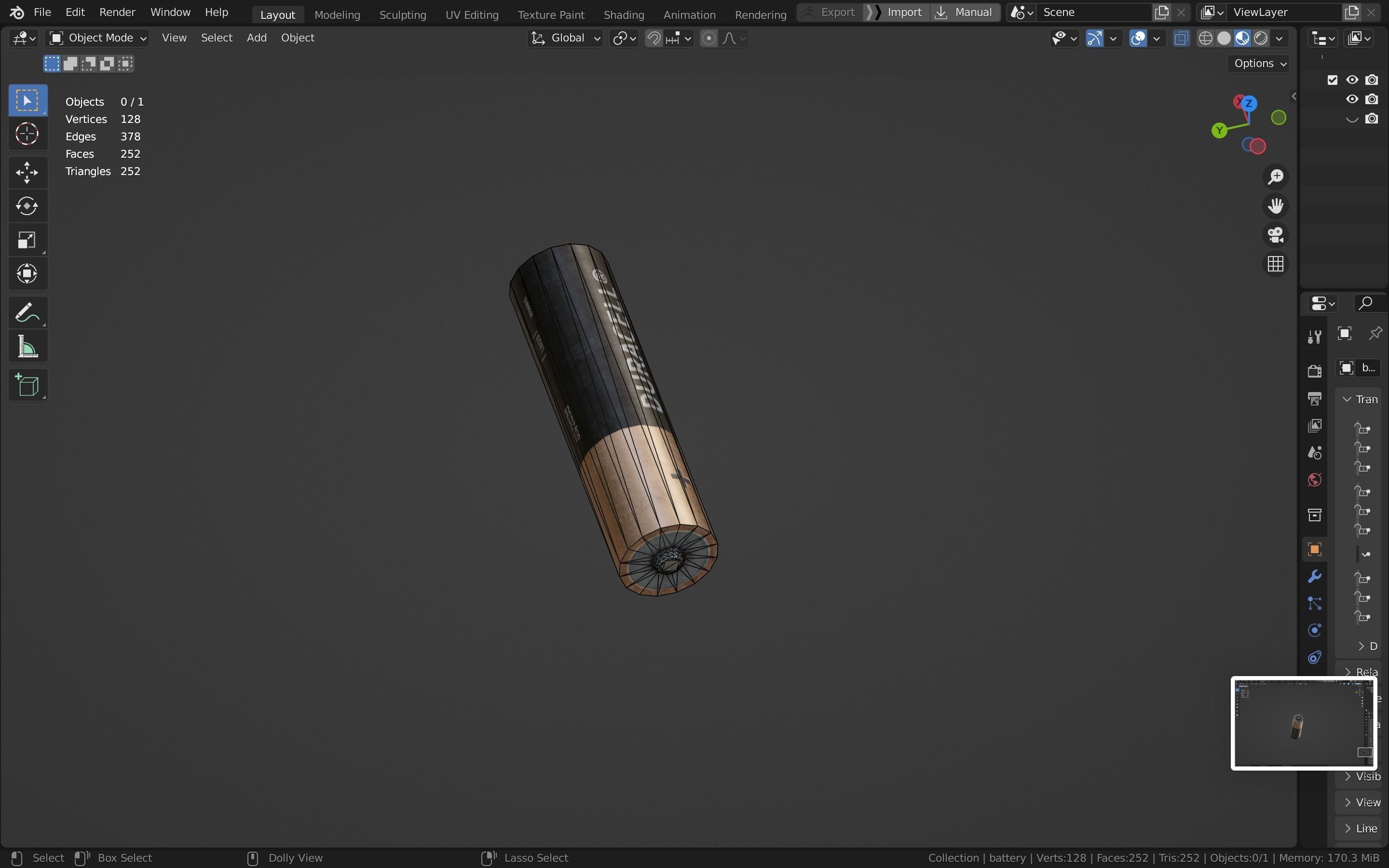Open the Tool properties tab (wrench-screwdriver)
The image size is (1389, 868).
tap(1314, 337)
